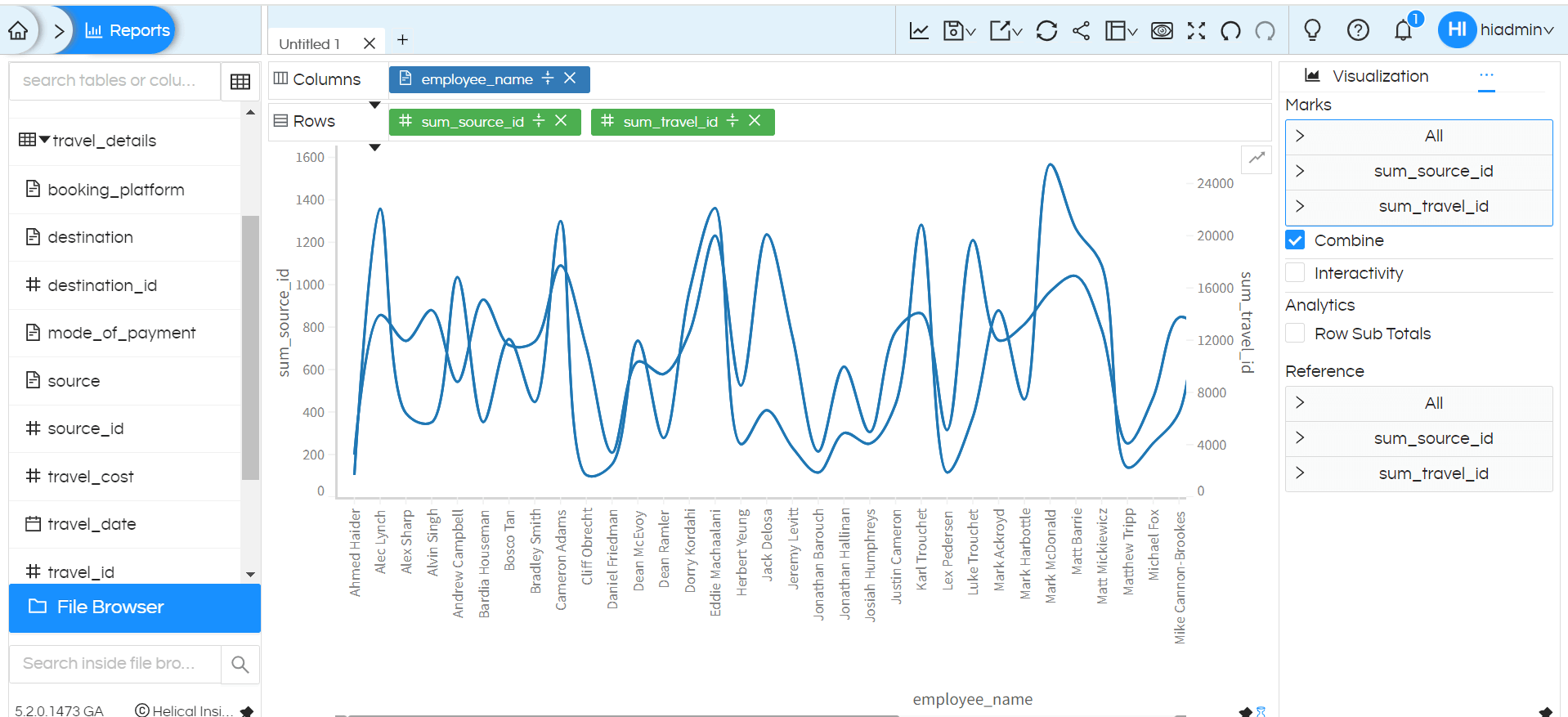Click the table grid view icon
This screenshot has height=717, width=1568.
click(x=240, y=81)
